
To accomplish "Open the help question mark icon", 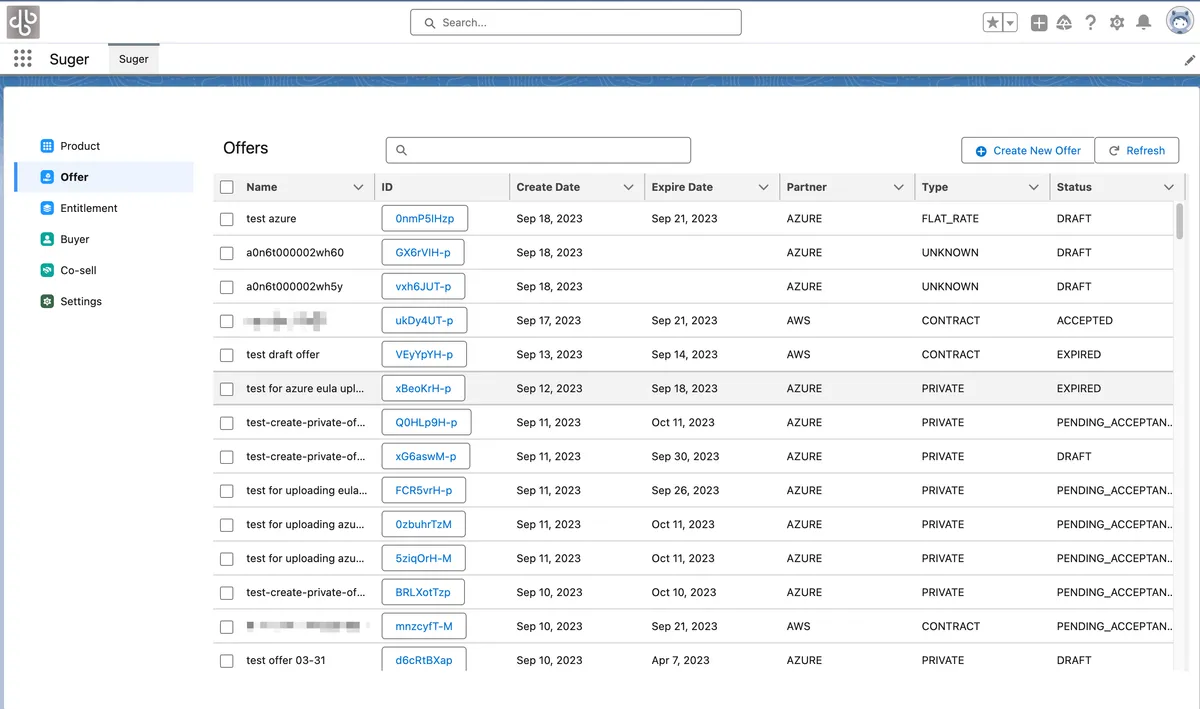I will click(1091, 23).
